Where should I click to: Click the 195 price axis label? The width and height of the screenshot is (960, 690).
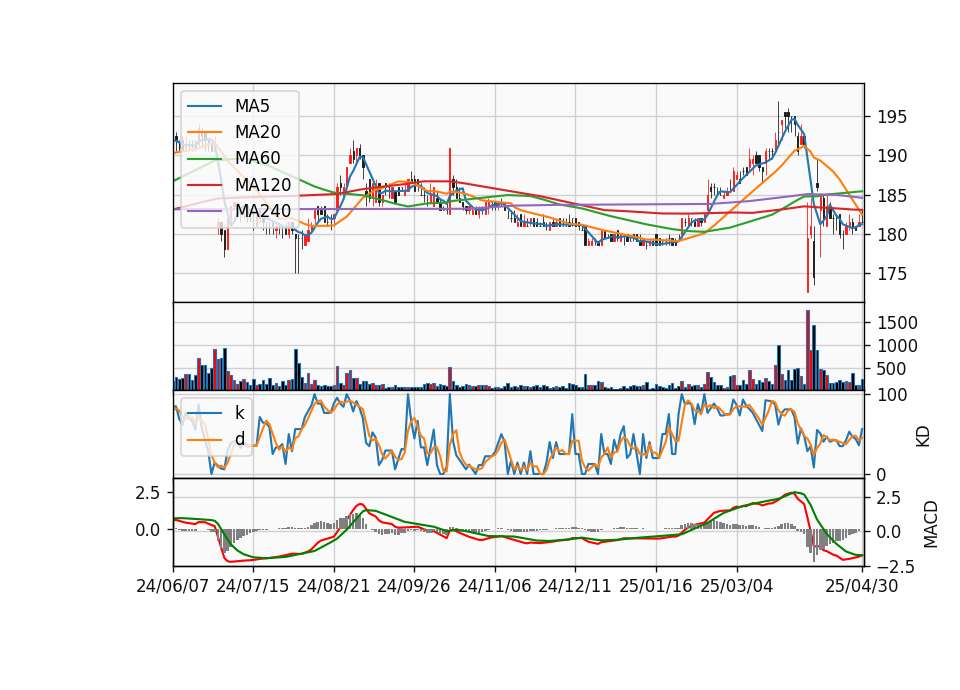(x=892, y=117)
